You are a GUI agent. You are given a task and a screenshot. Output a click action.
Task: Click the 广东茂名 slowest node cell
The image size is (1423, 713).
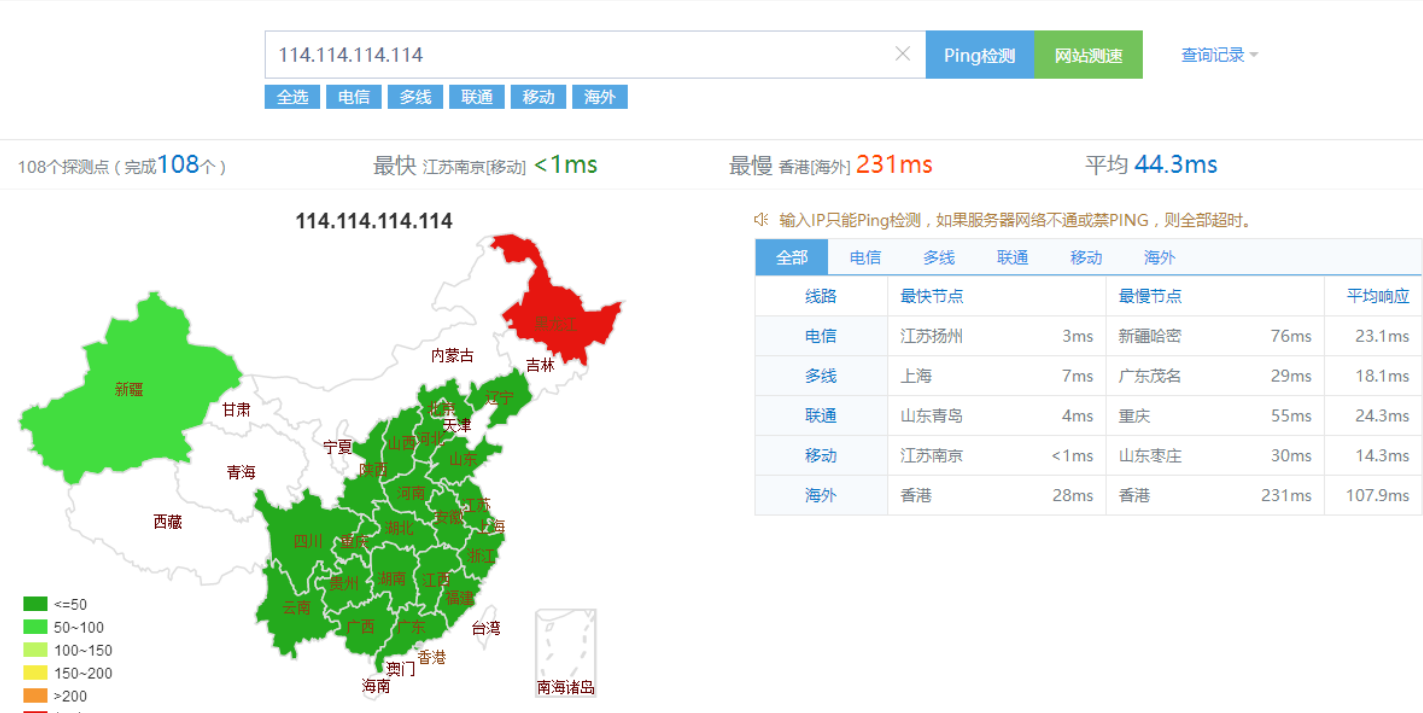(x=1215, y=376)
